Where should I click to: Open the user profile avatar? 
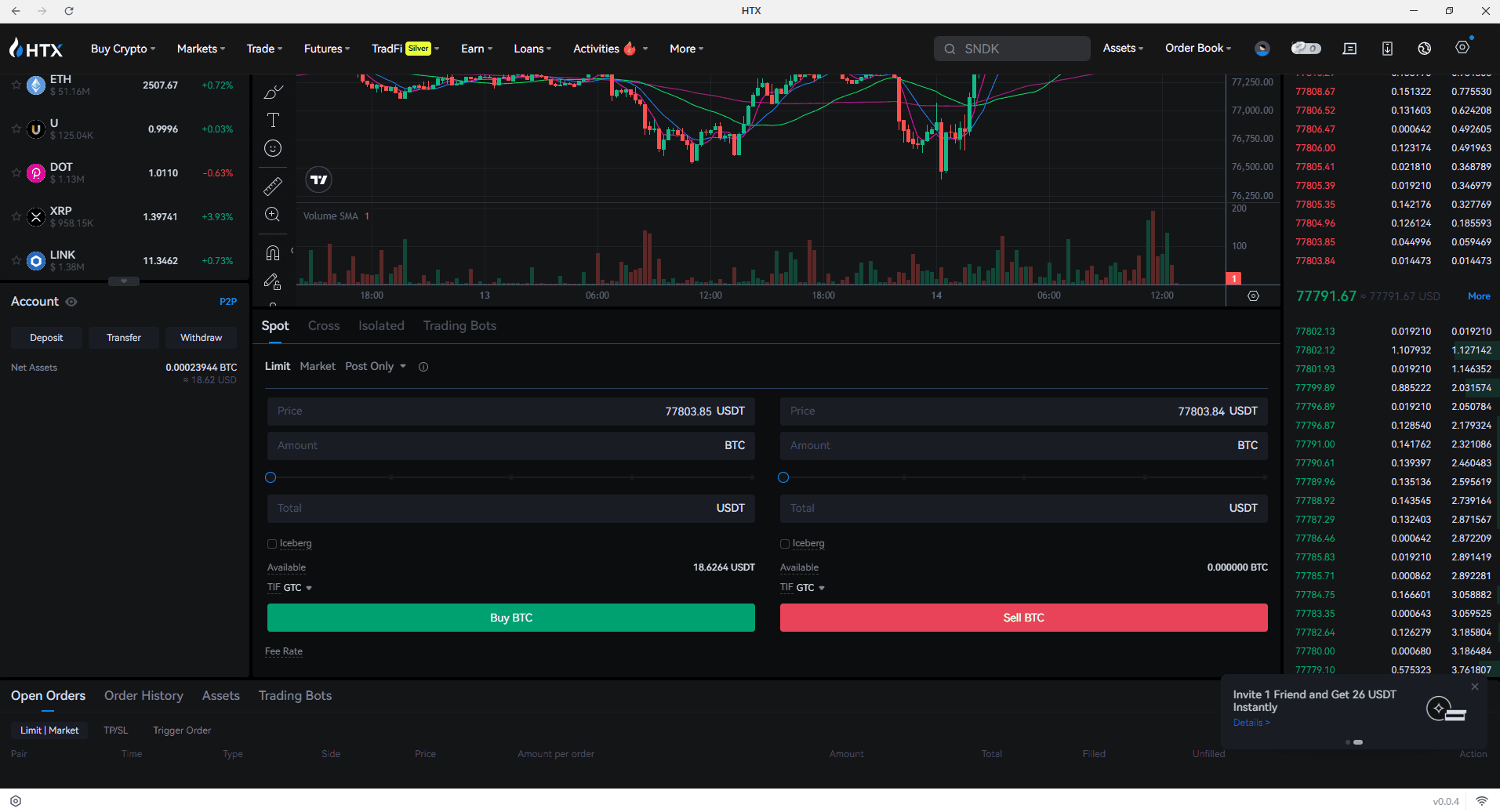click(x=1262, y=49)
